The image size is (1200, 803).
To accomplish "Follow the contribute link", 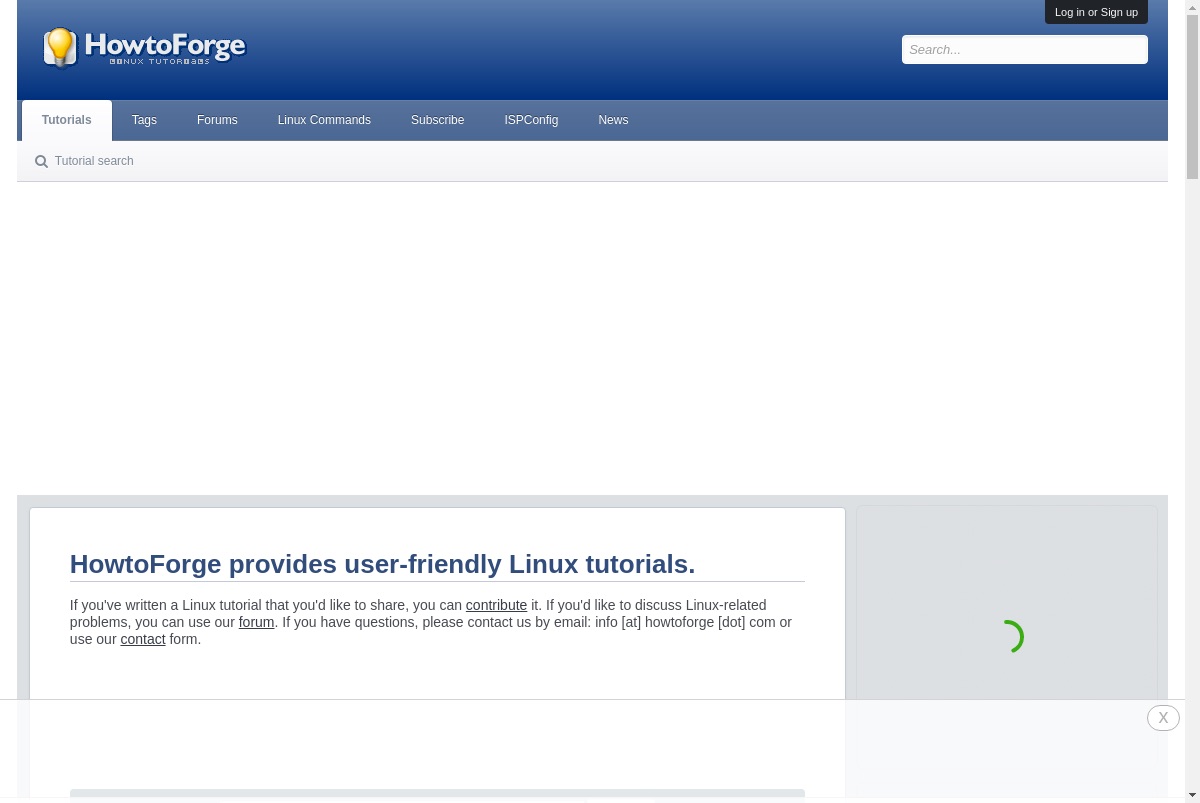I will (x=496, y=605).
